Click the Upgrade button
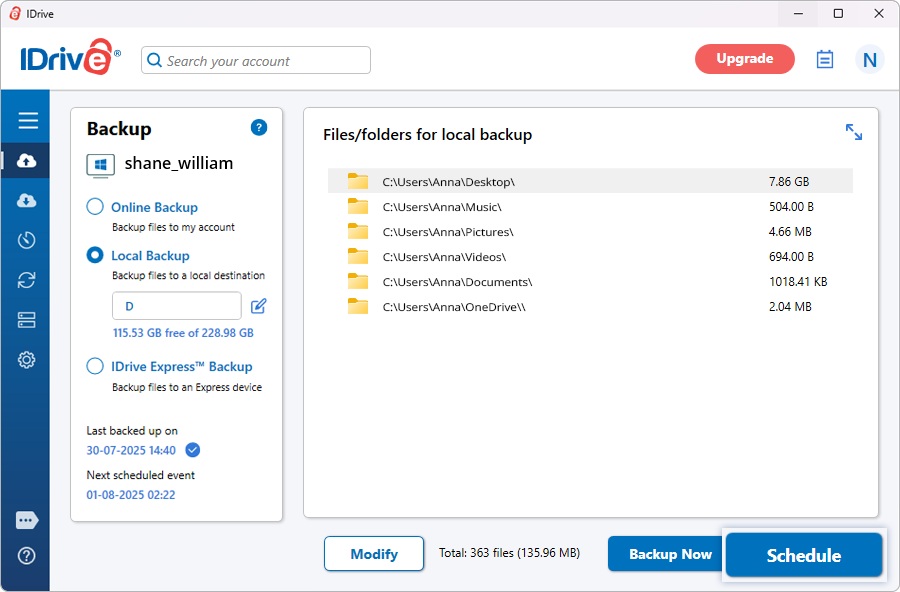This screenshot has height=592, width=900. (744, 59)
